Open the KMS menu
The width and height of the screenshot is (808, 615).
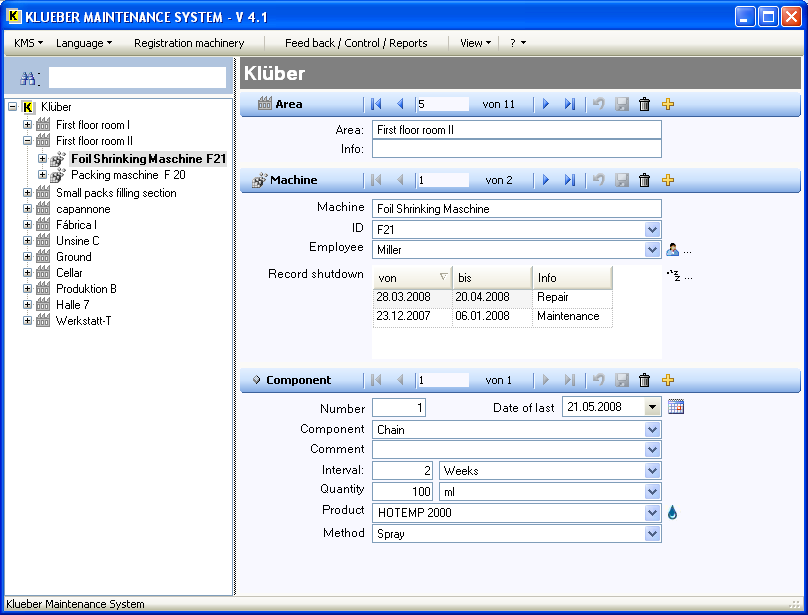tap(28, 43)
